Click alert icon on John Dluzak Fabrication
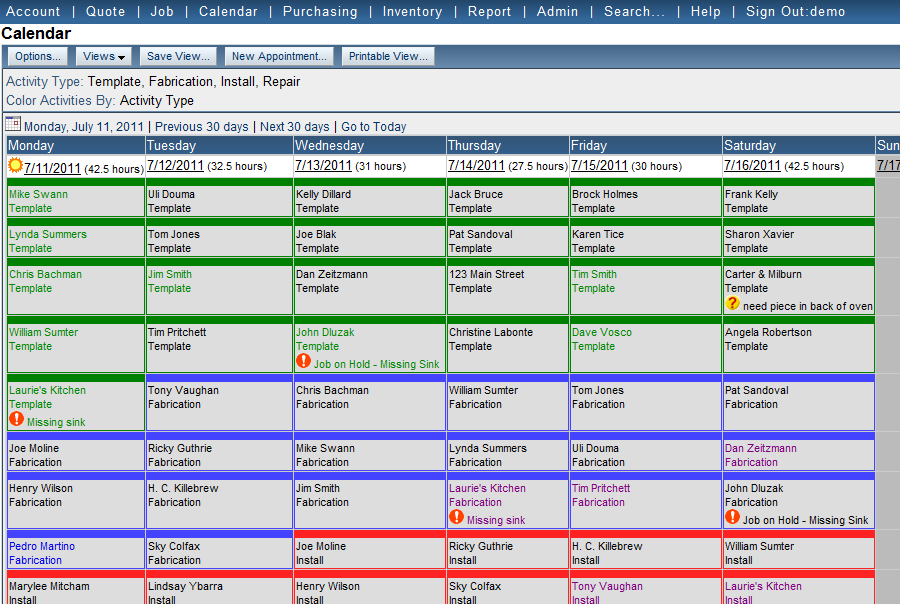This screenshot has width=900, height=604. [732, 518]
